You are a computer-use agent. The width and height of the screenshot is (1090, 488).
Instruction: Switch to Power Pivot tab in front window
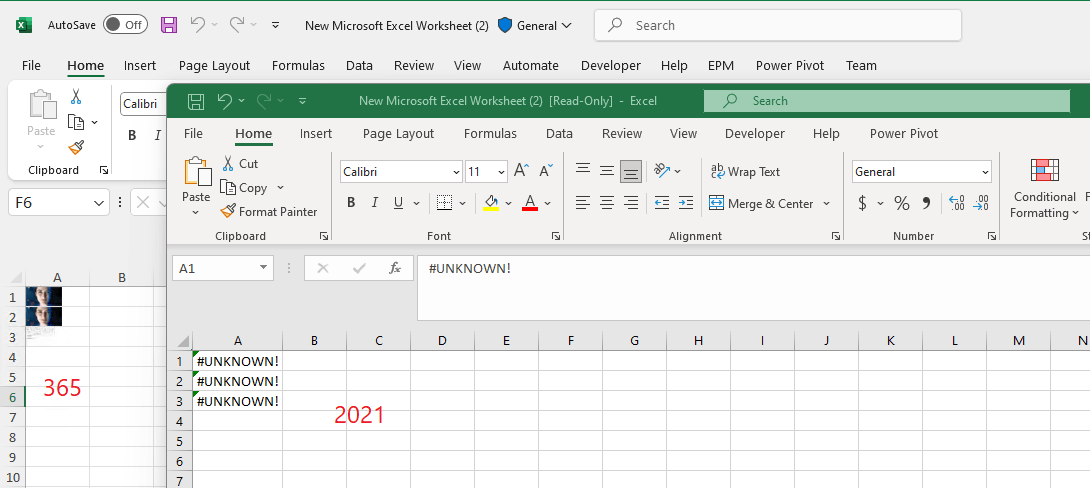(904, 133)
